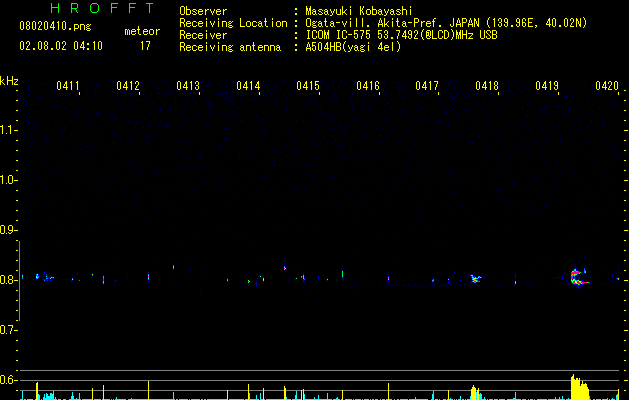
Task: Click the 0412 time axis marker
Action: [128, 86]
